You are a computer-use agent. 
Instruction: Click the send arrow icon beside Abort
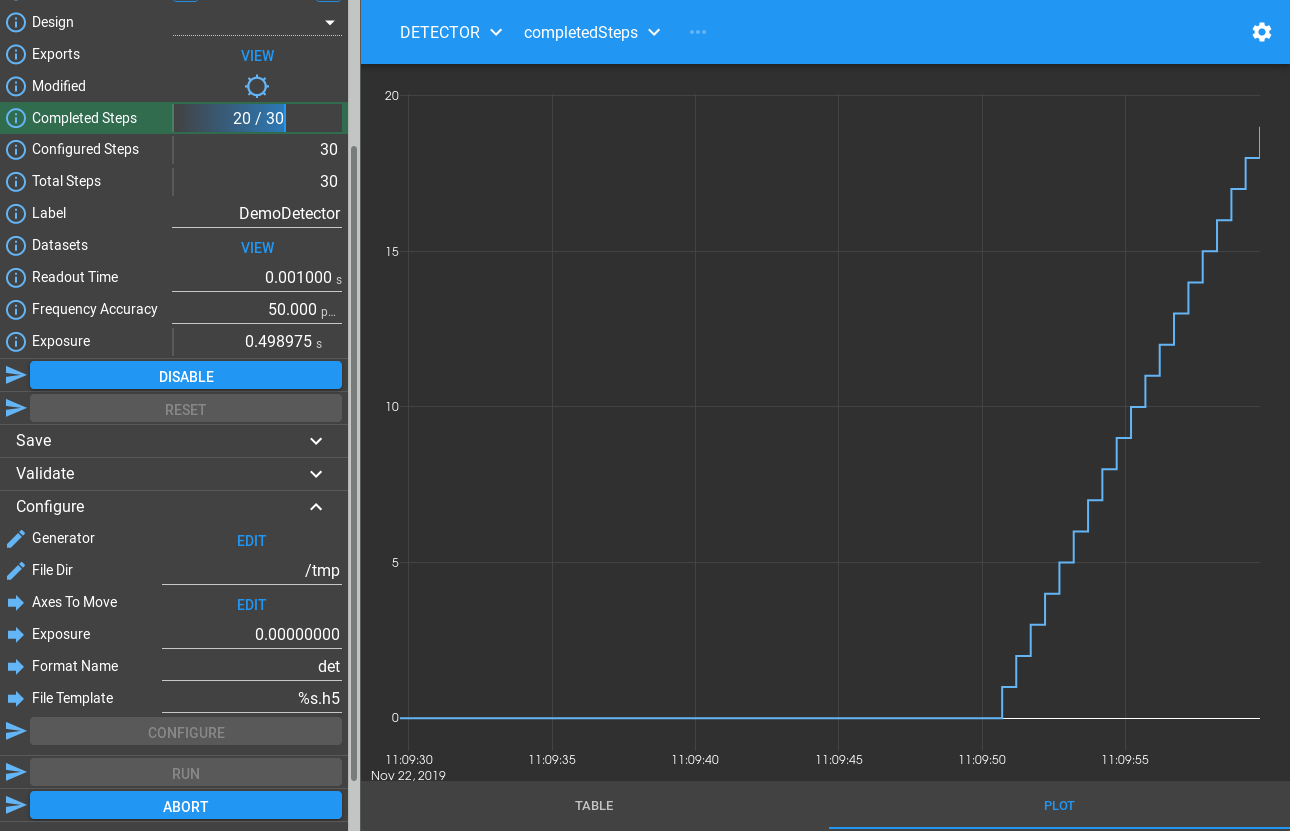(15, 805)
